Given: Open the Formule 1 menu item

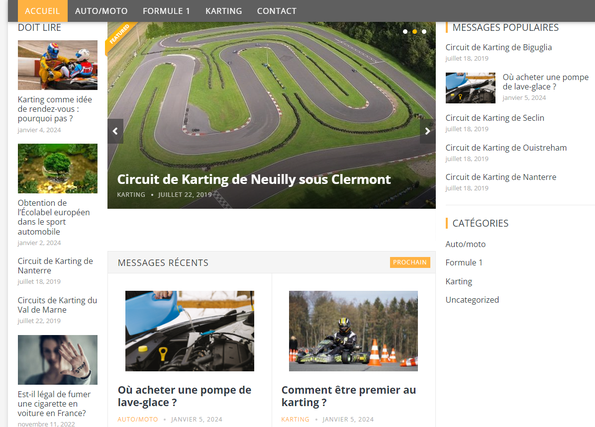Looking at the screenshot, I should pos(166,11).
